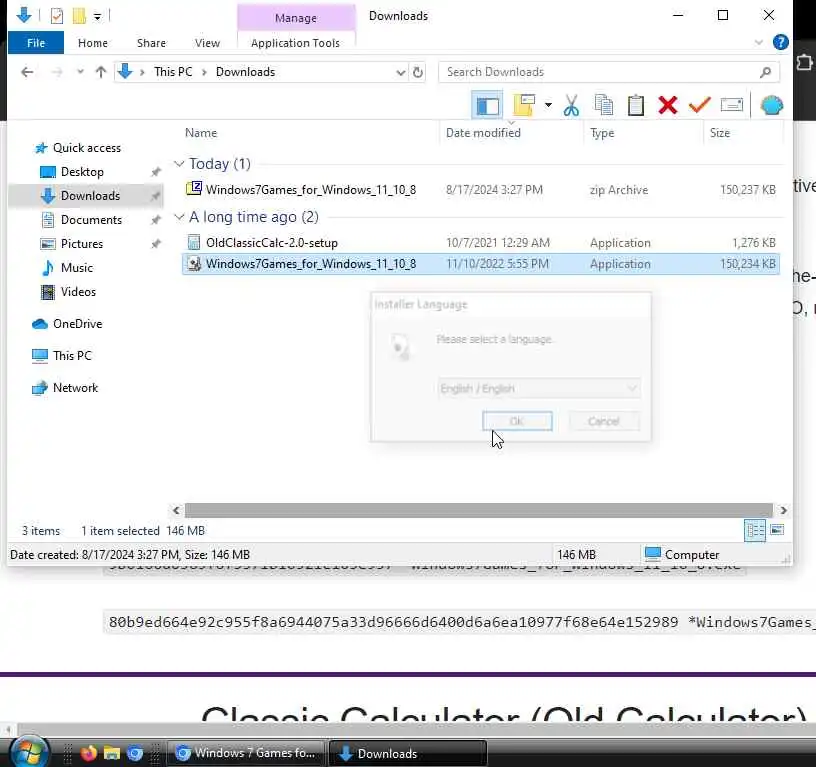The width and height of the screenshot is (816, 767).
Task: Switch to Windows 7 Games taskbar button
Action: [246, 753]
